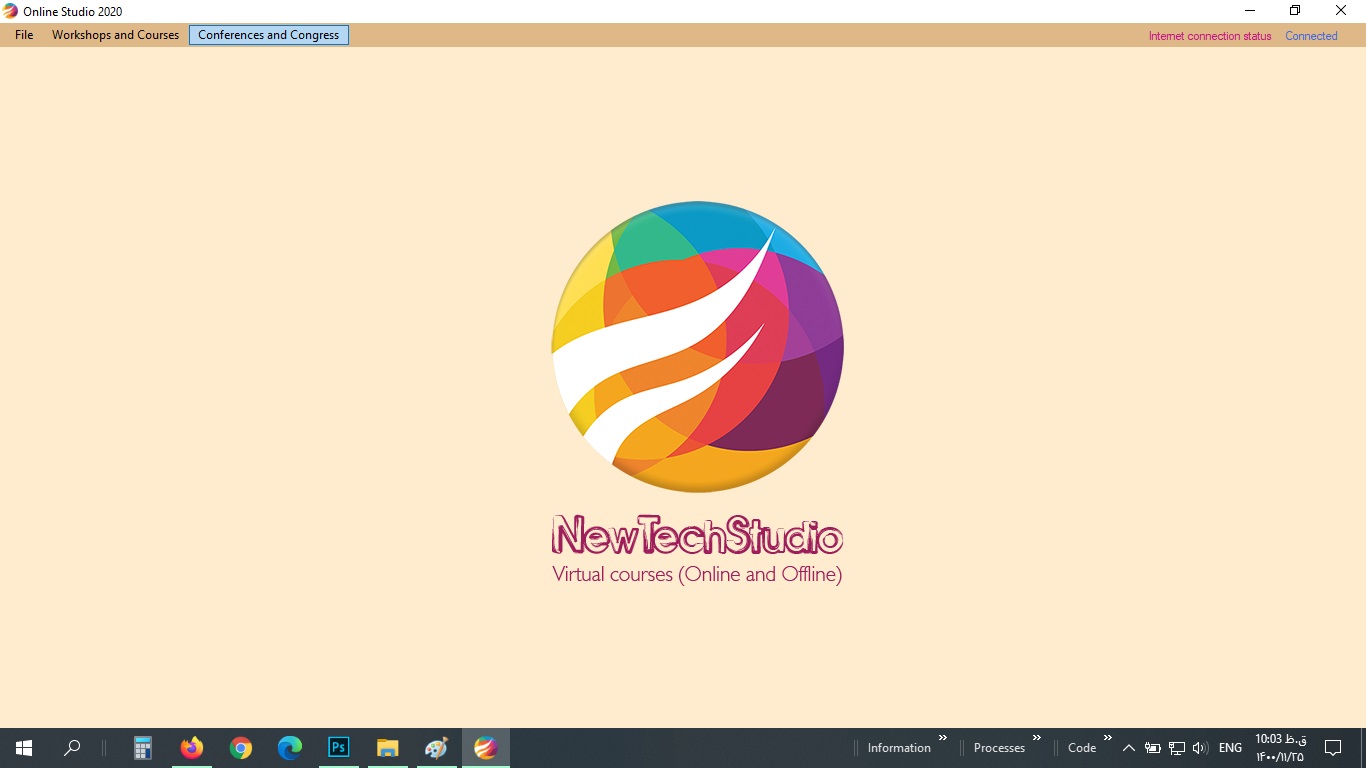Click the Information taskbar toolbar label
Screen dimensions: 1366x768
(x=899, y=748)
